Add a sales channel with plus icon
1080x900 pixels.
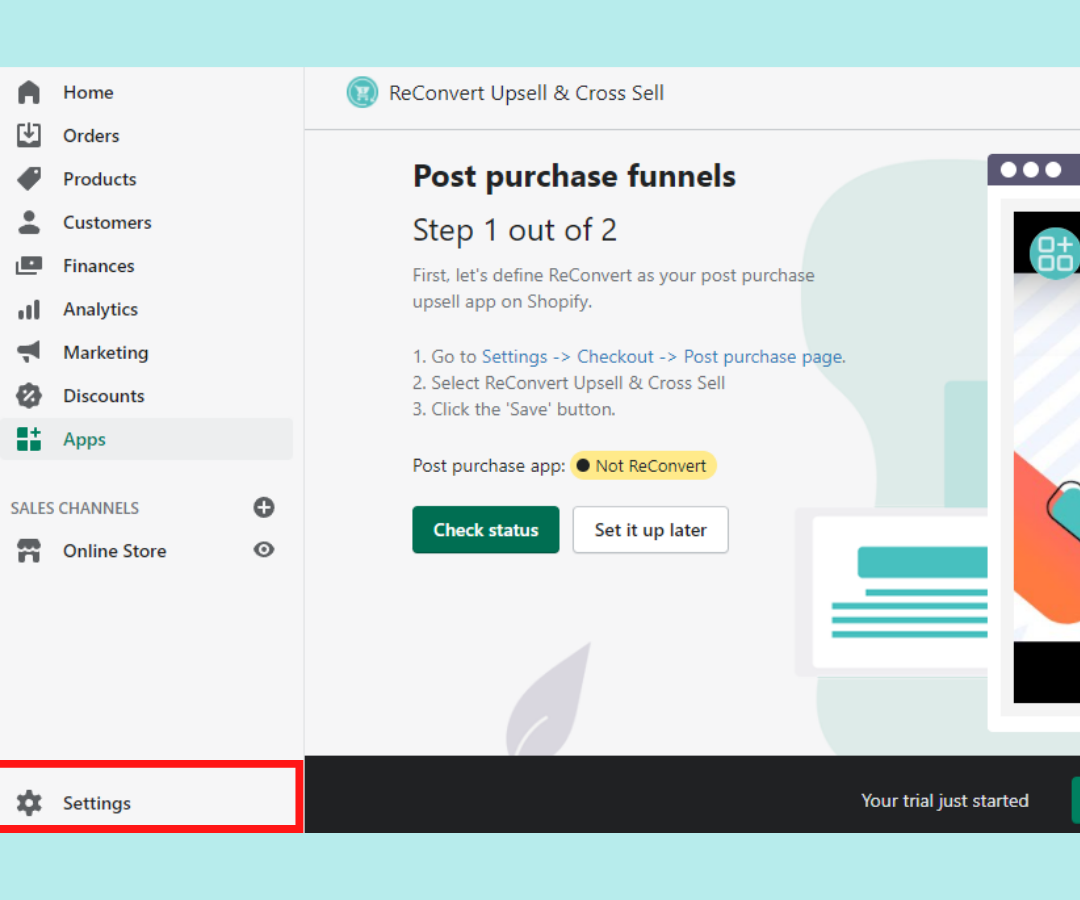point(264,507)
